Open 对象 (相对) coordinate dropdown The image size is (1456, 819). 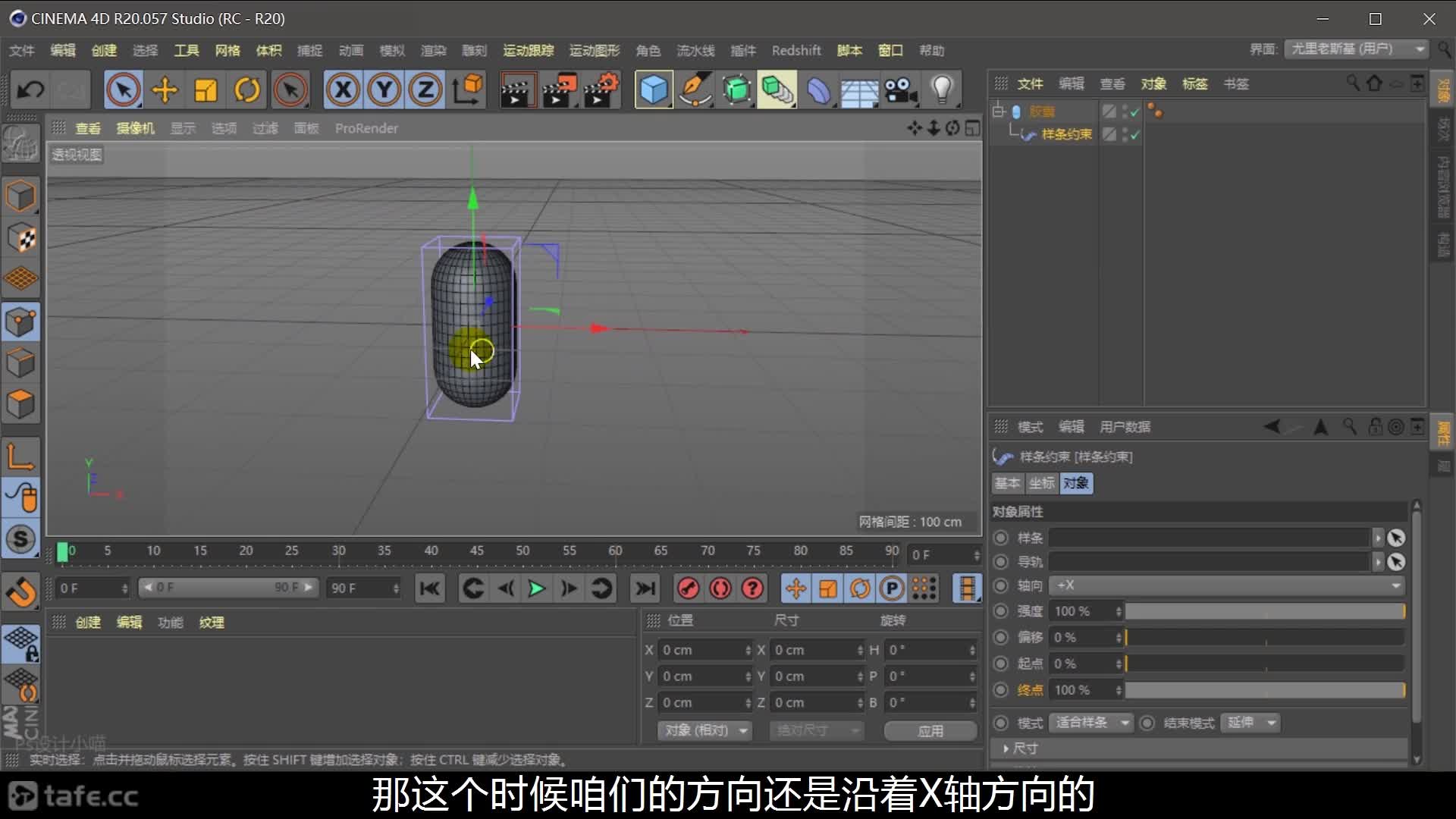704,730
